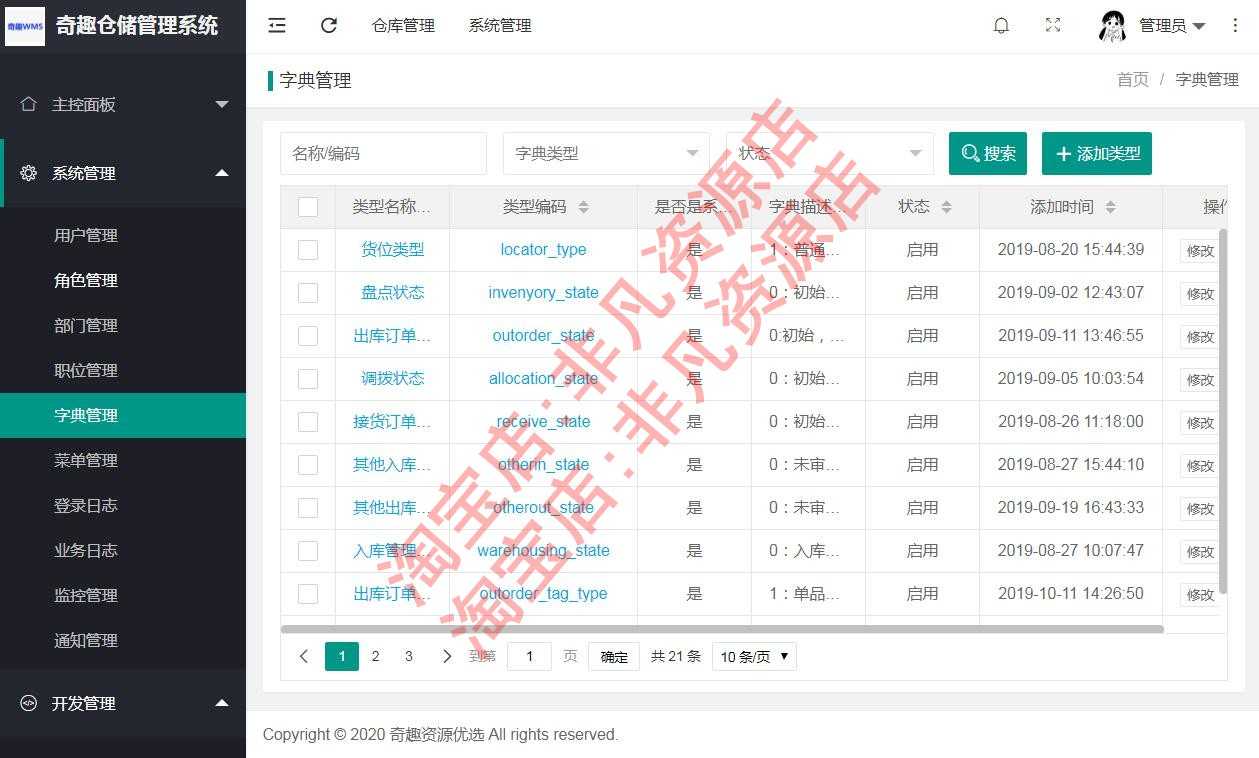
Task: Select the checkbox for 货位类型 row
Action: tap(307, 249)
